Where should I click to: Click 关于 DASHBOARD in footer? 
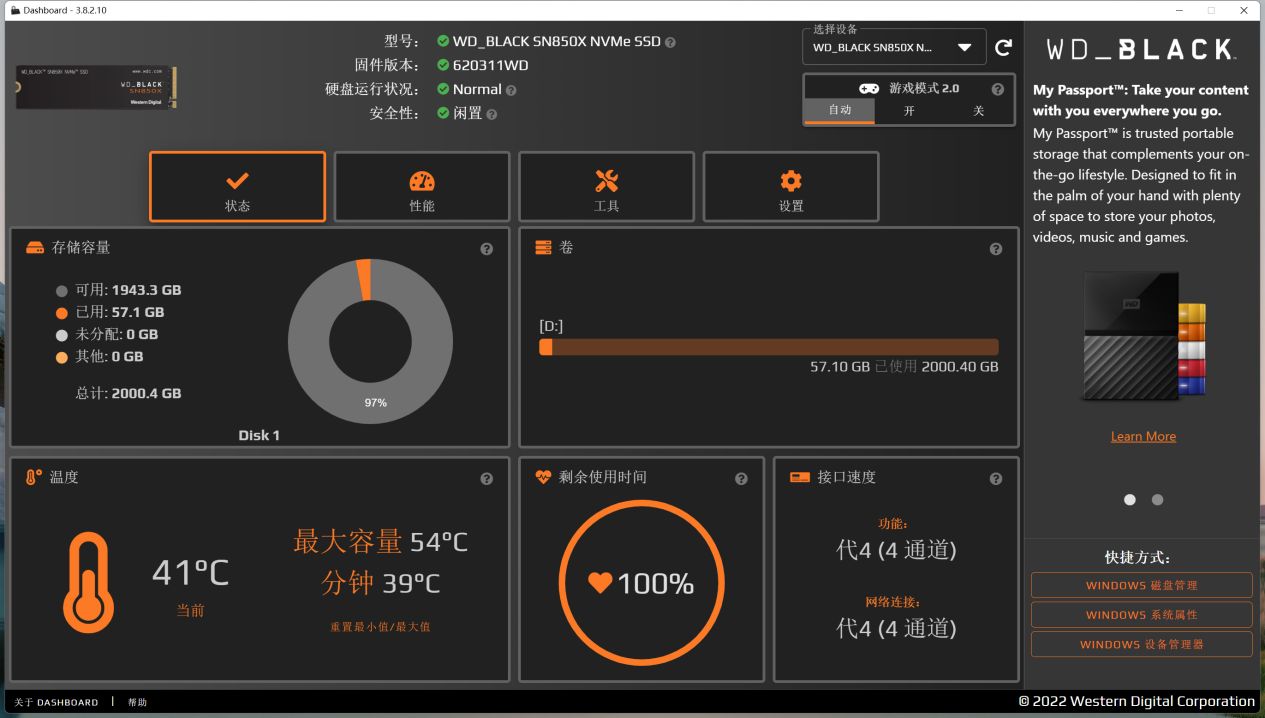tap(56, 702)
